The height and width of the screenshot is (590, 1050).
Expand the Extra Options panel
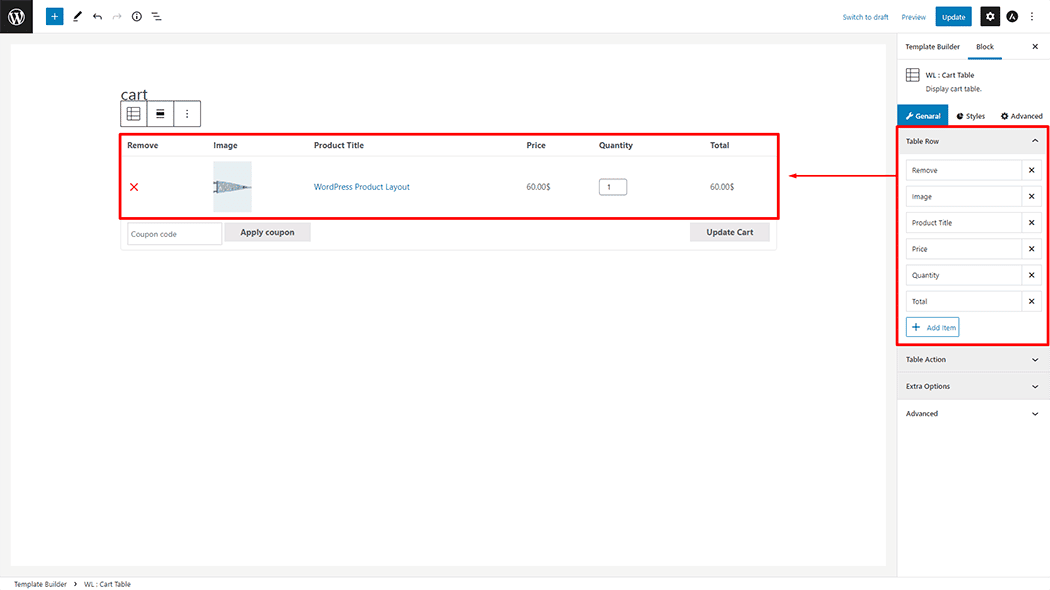tap(972, 387)
